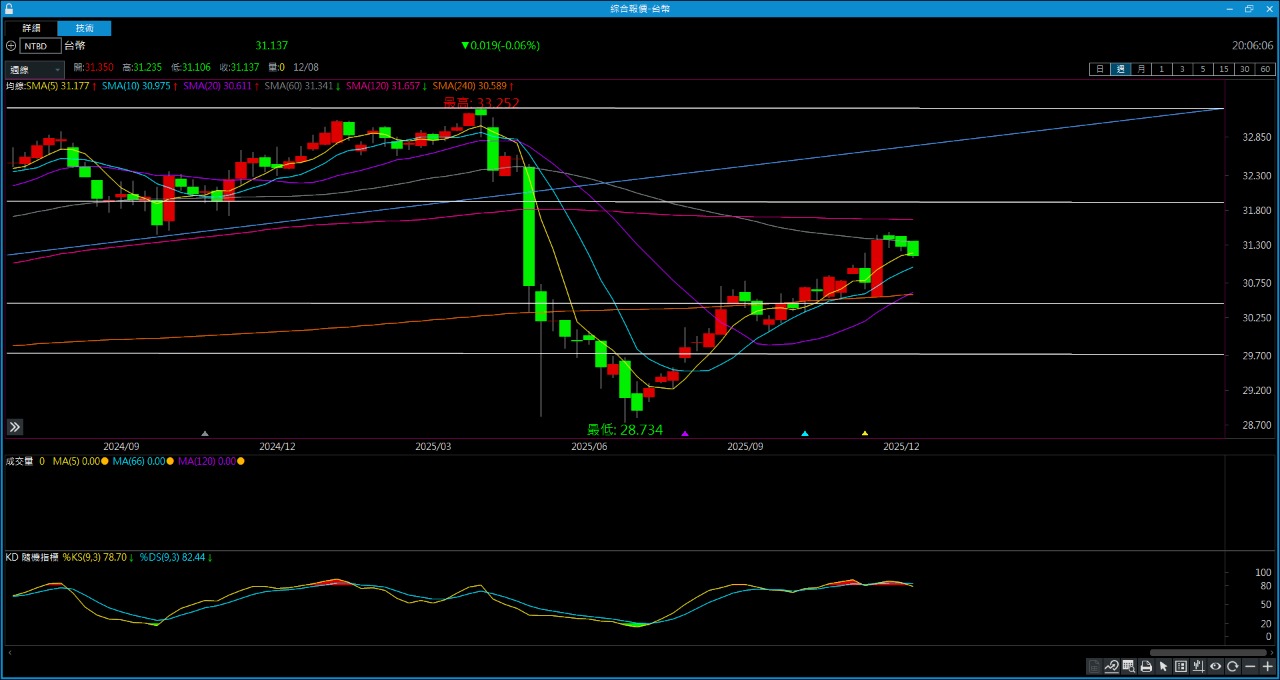Toggle the window lock icon
This screenshot has width=1280, height=680.
[9, 8]
